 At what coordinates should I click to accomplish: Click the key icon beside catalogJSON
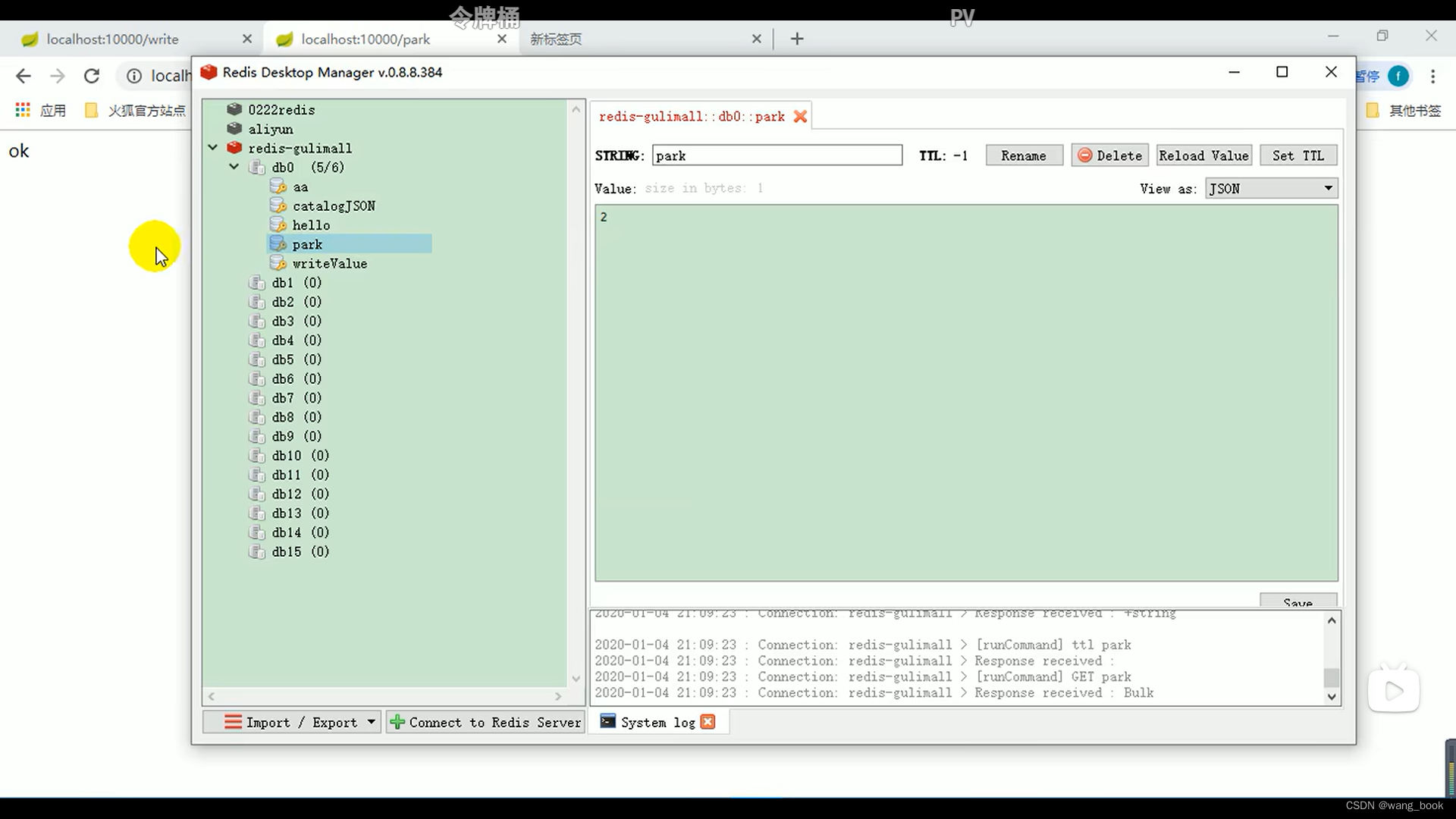(x=278, y=206)
